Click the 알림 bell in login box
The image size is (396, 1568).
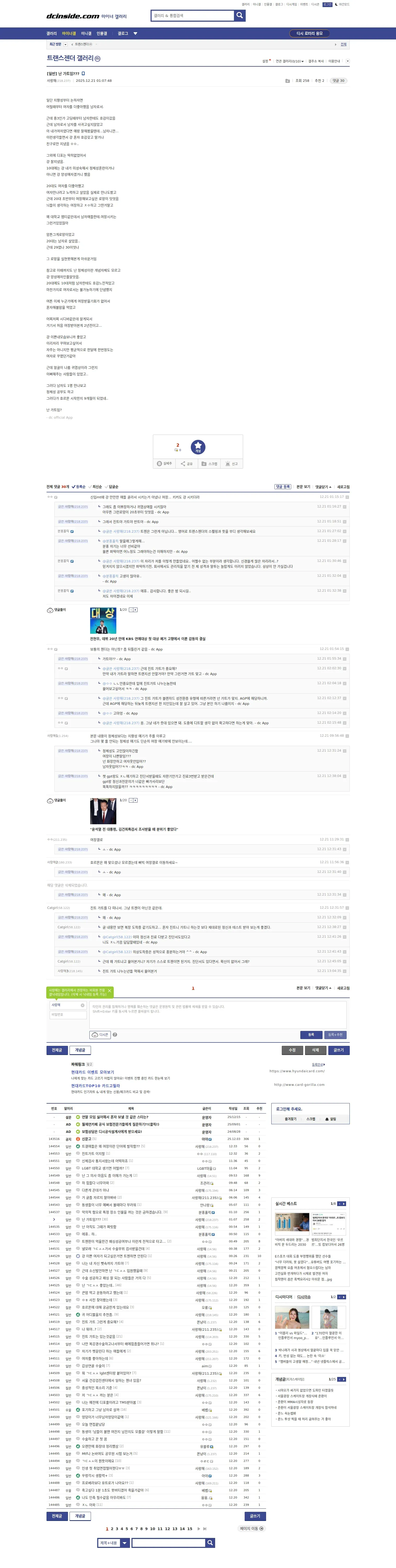click(x=331, y=1119)
